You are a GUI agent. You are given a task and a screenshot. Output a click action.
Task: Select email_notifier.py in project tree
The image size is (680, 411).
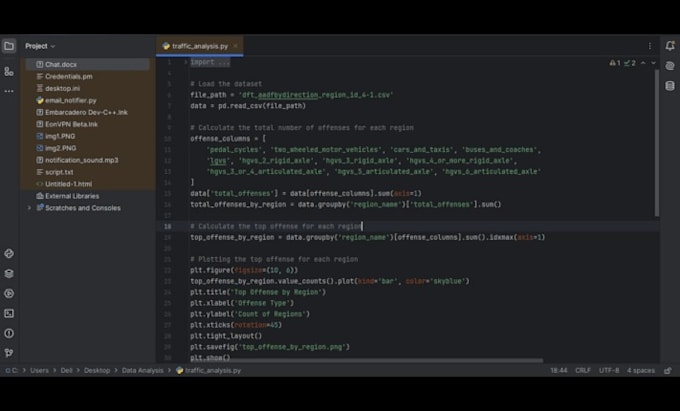tap(70, 100)
